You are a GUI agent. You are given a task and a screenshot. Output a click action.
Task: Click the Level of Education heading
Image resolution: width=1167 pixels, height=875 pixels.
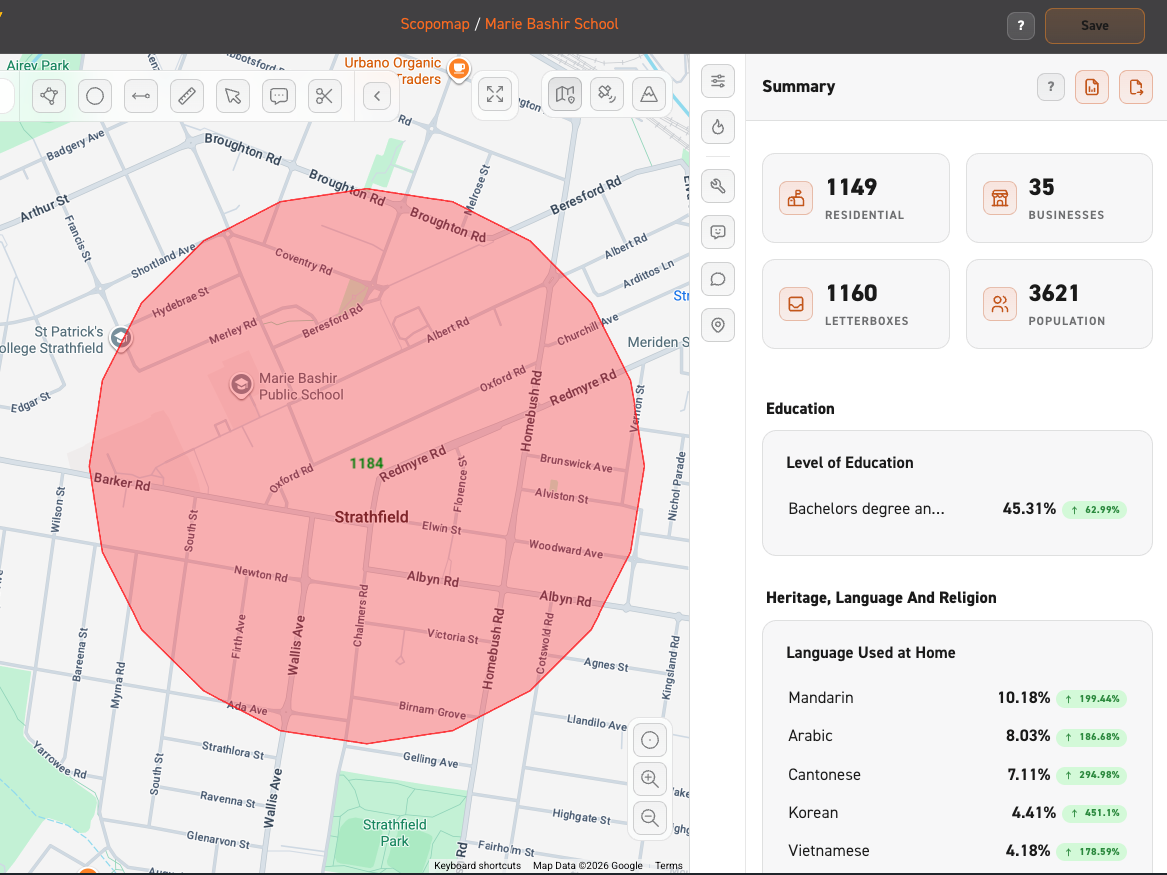849,463
